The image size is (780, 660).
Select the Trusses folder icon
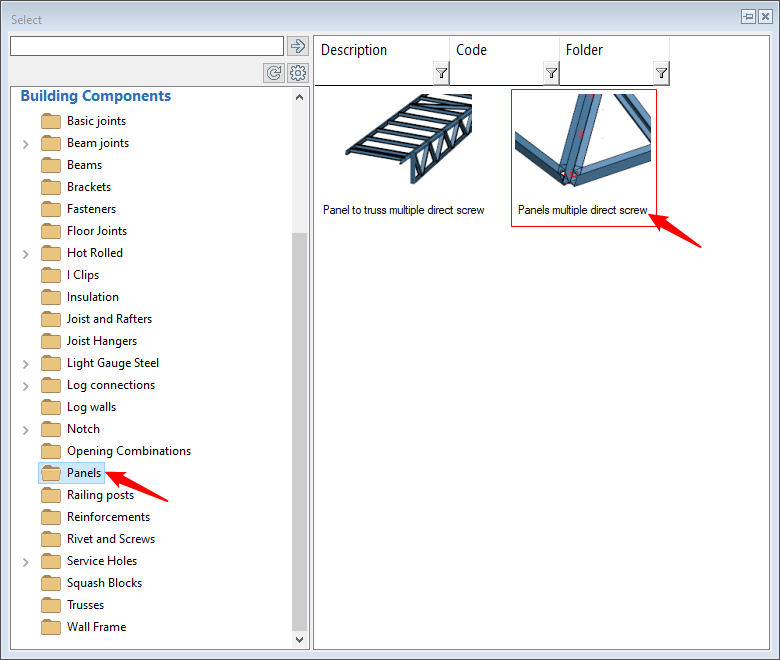(x=51, y=605)
